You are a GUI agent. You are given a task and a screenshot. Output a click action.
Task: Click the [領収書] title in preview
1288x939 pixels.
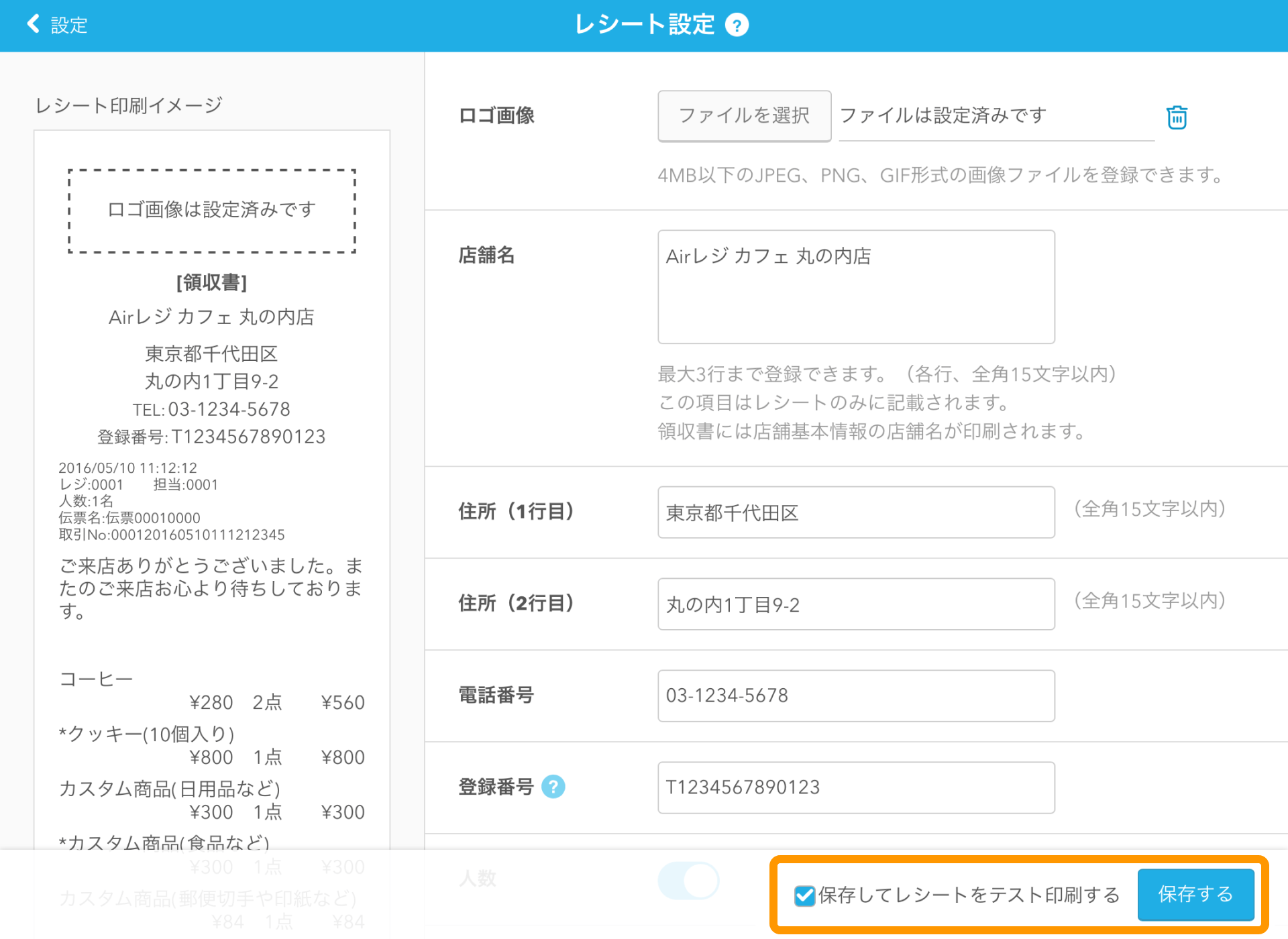pyautogui.click(x=211, y=282)
